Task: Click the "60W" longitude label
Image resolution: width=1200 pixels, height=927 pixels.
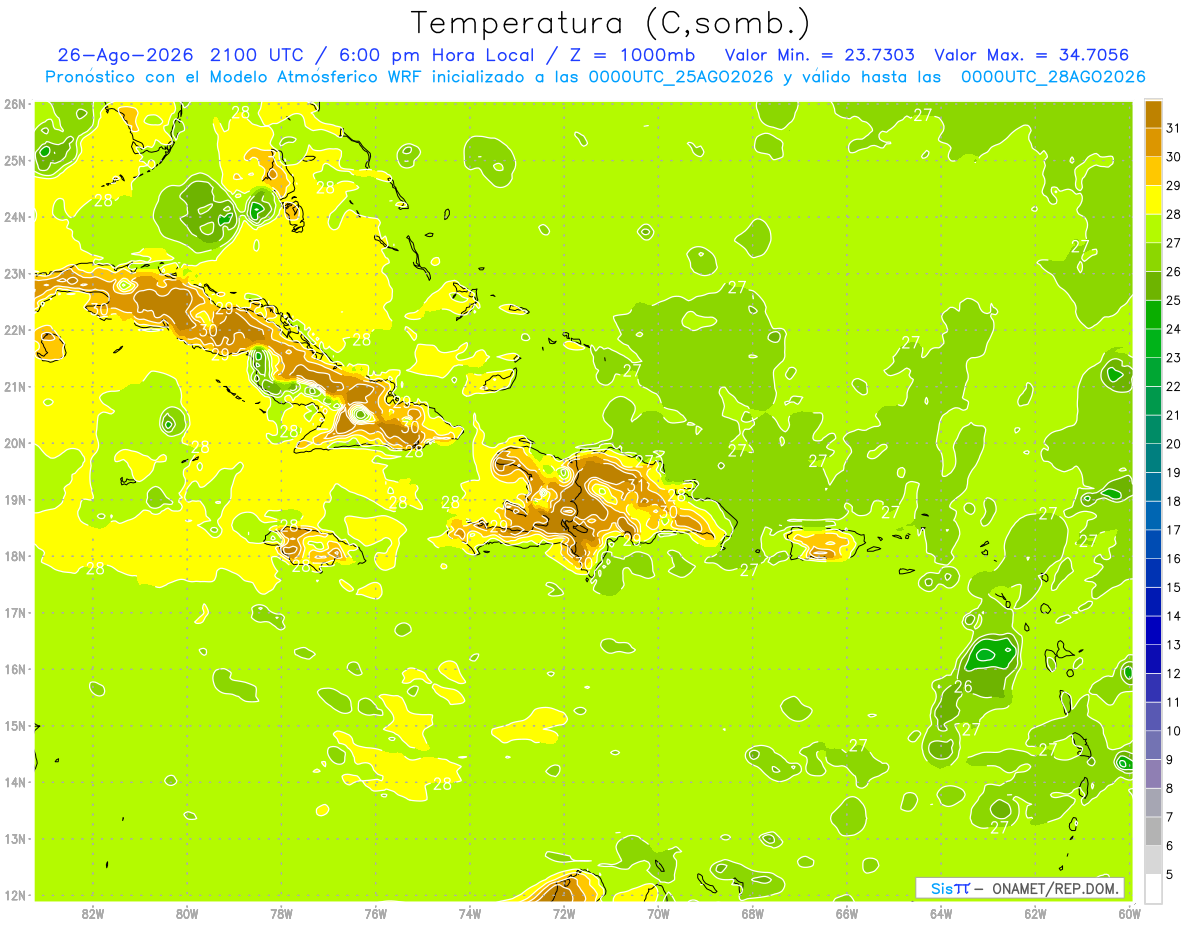Action: 1129,913
